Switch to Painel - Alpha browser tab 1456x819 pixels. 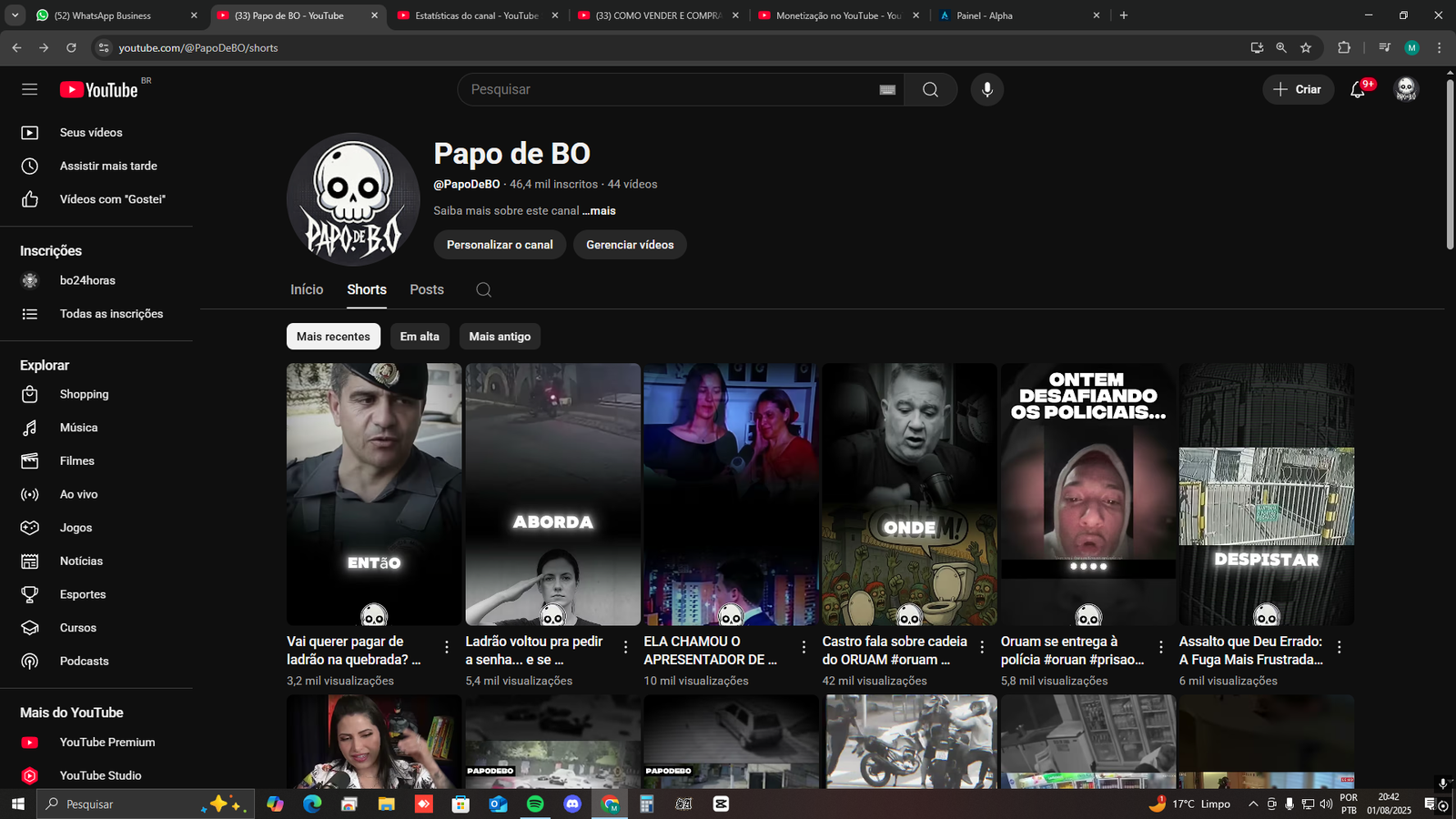point(1018,15)
